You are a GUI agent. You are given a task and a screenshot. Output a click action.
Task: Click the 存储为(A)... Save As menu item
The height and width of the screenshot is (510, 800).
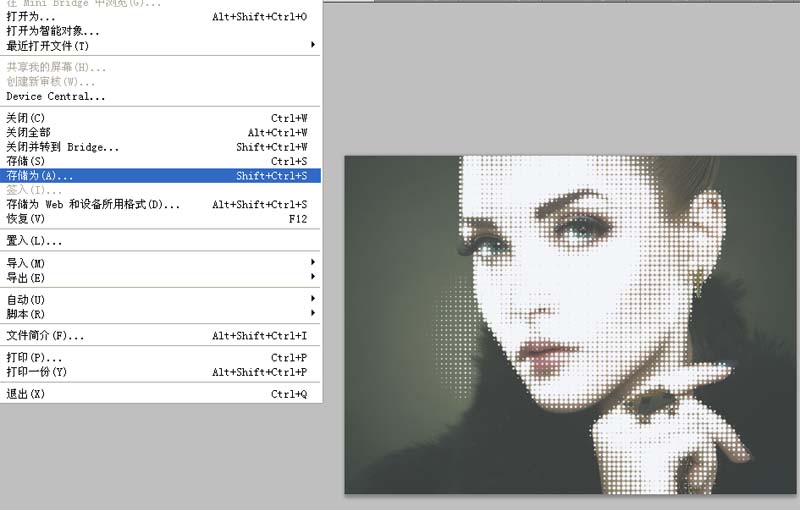click(x=40, y=176)
